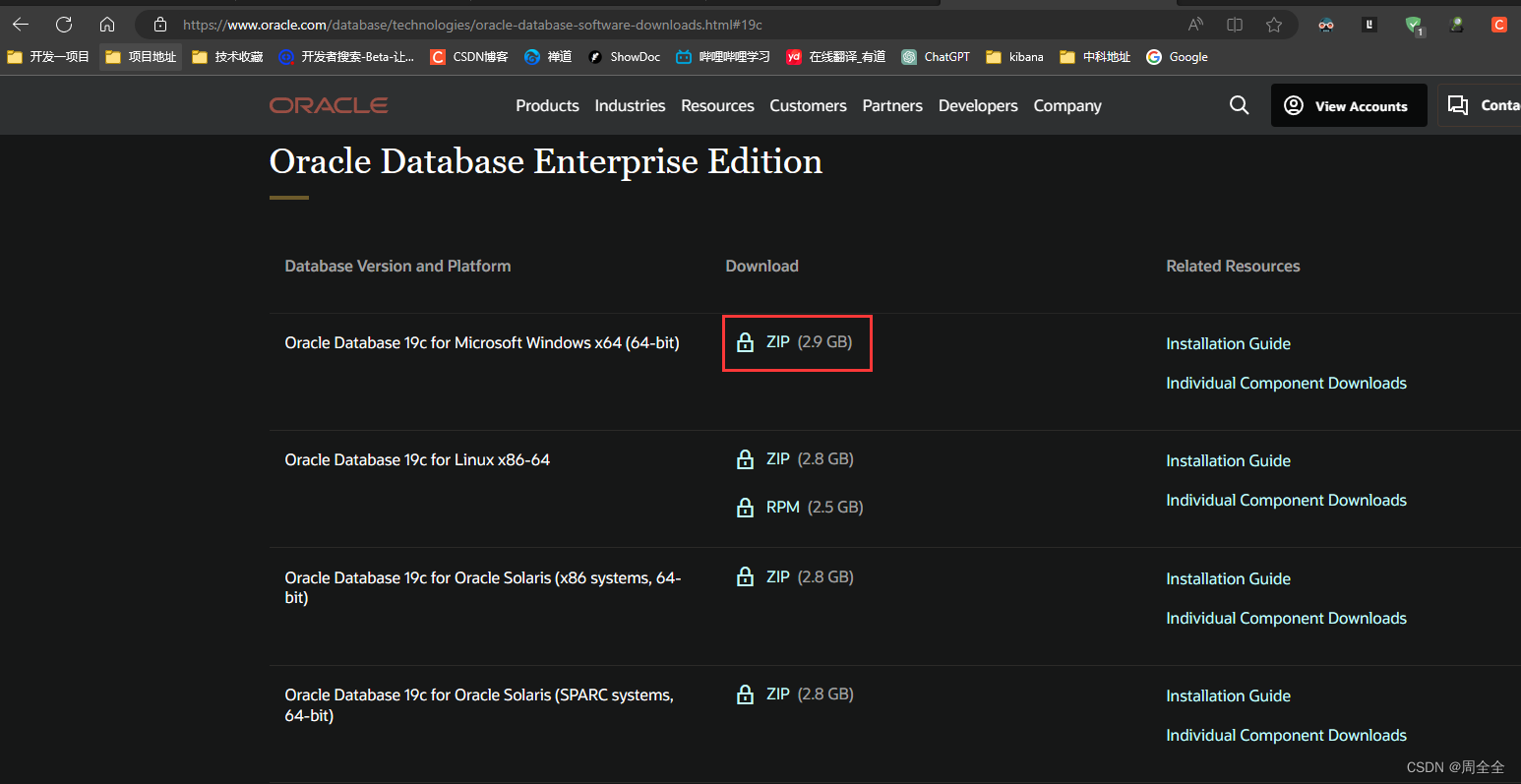Viewport: 1521px width, 784px height.
Task: Open read aloud icon in address bar
Action: [x=1195, y=25]
